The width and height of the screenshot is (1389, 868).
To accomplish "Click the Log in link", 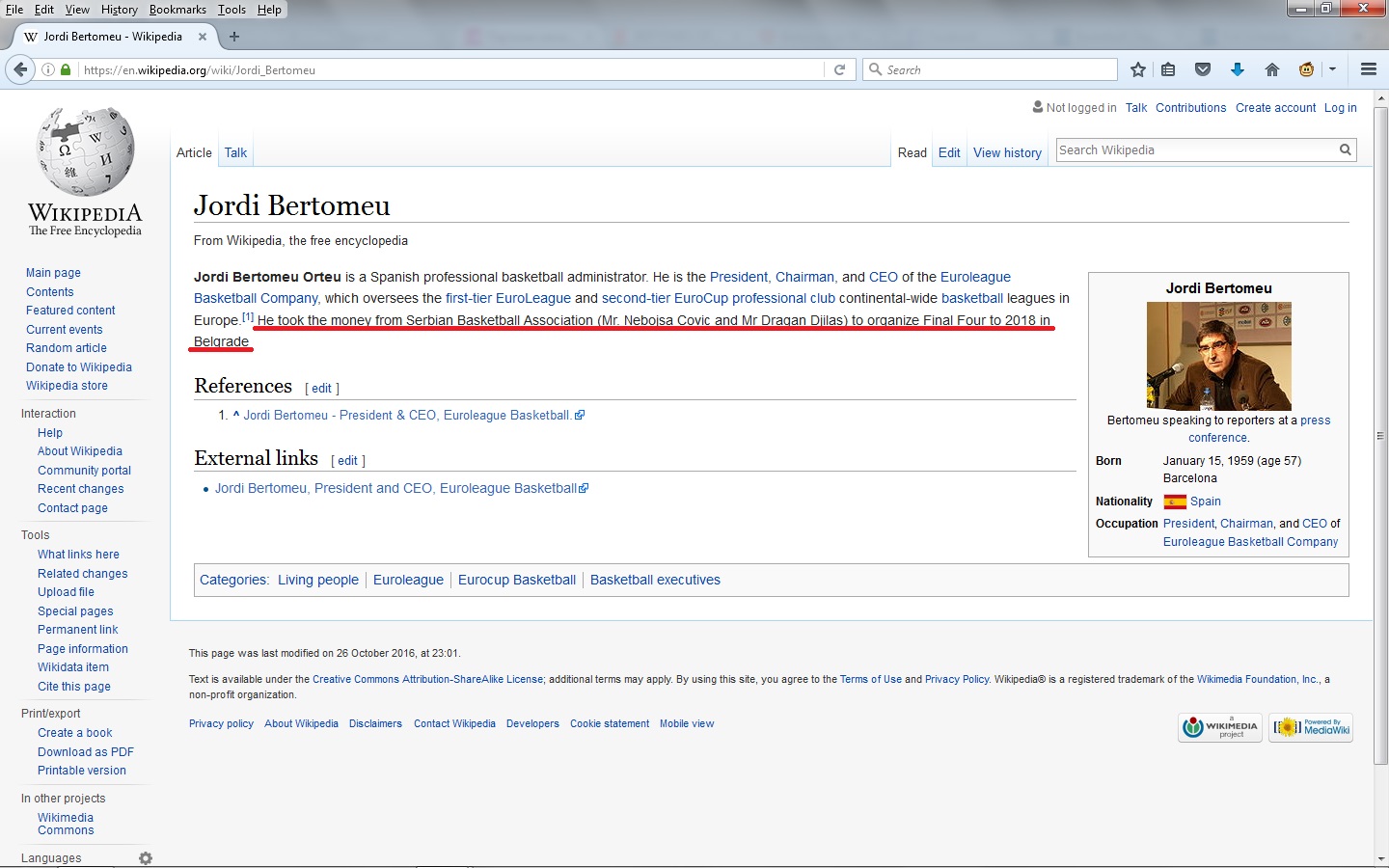I will (1340, 108).
